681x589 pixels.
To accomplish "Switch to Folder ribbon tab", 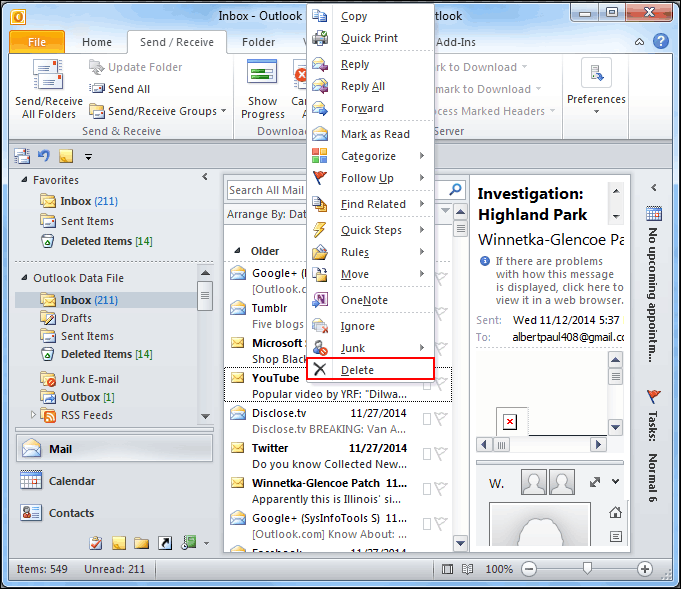I will 258,42.
